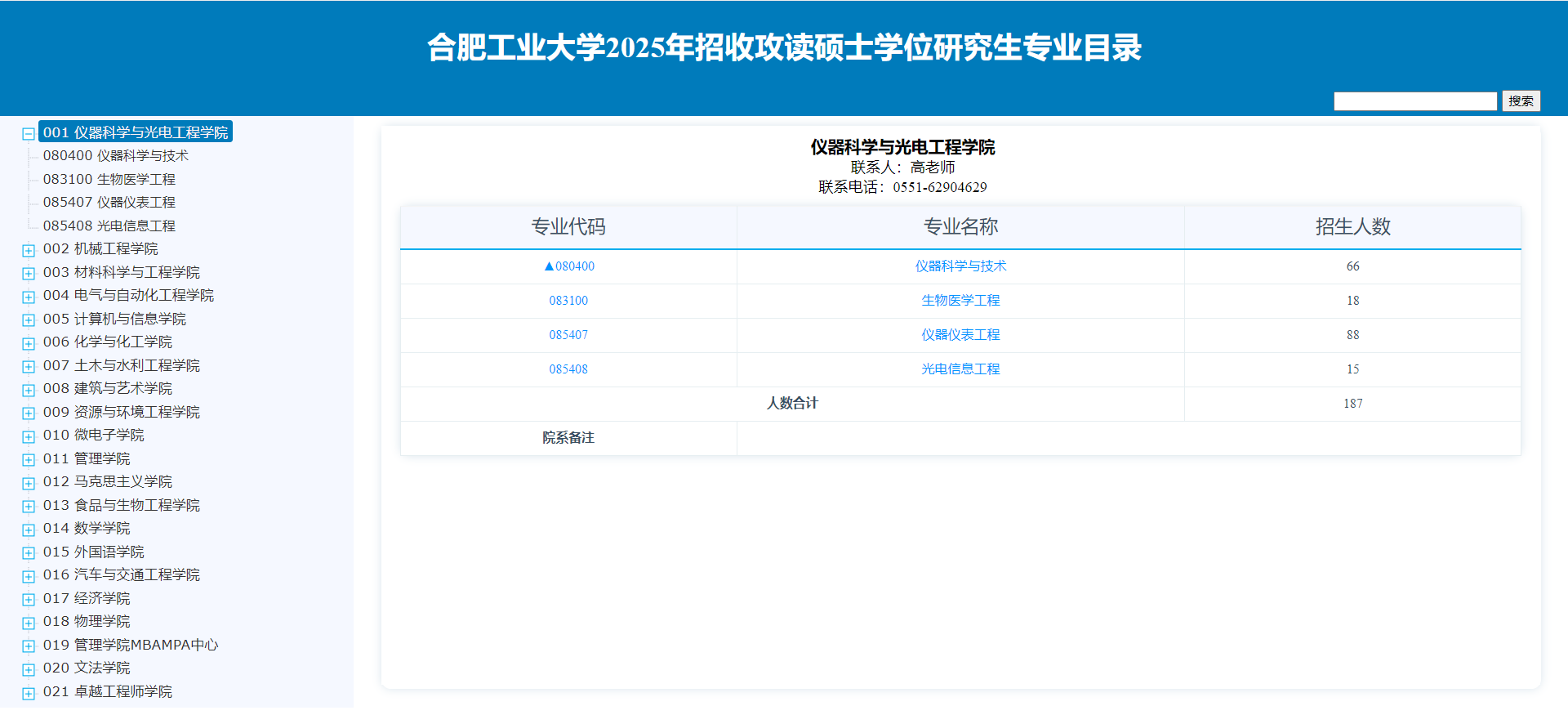Select 017 经济学院 in the tree
This screenshot has width=1568, height=724.
click(x=87, y=598)
